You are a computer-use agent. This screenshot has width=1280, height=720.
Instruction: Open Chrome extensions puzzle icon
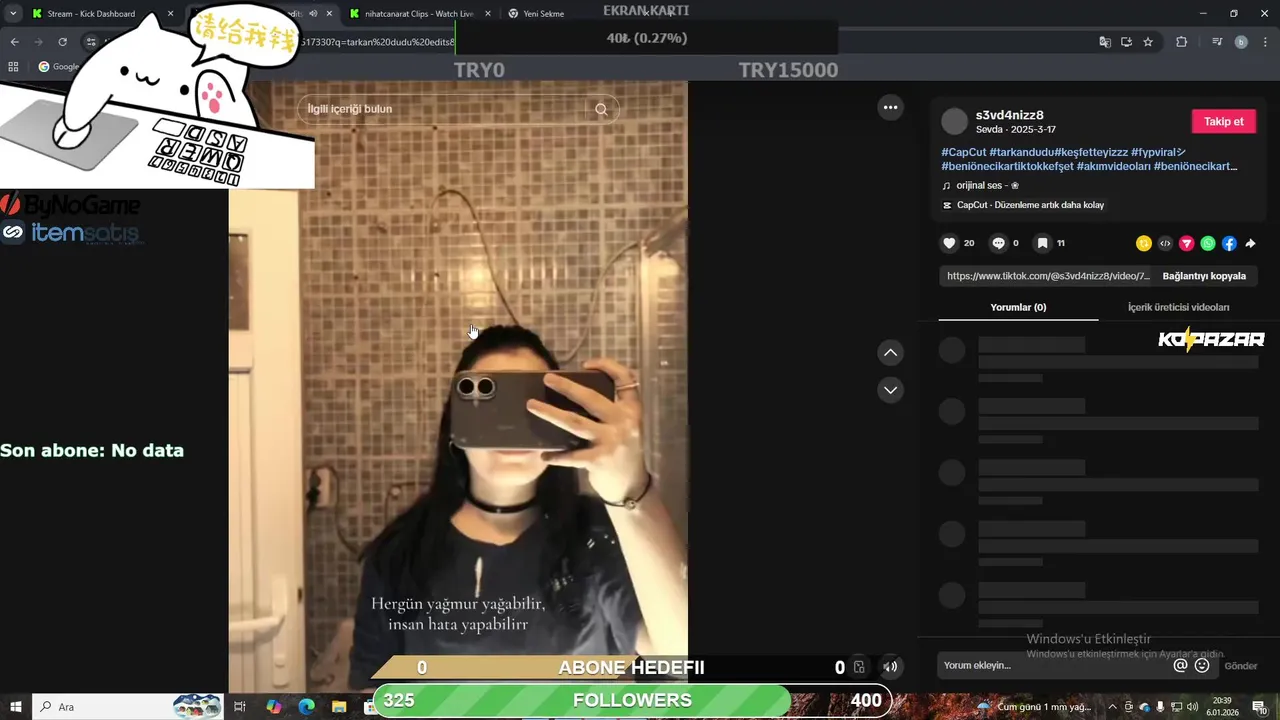coord(1181,42)
